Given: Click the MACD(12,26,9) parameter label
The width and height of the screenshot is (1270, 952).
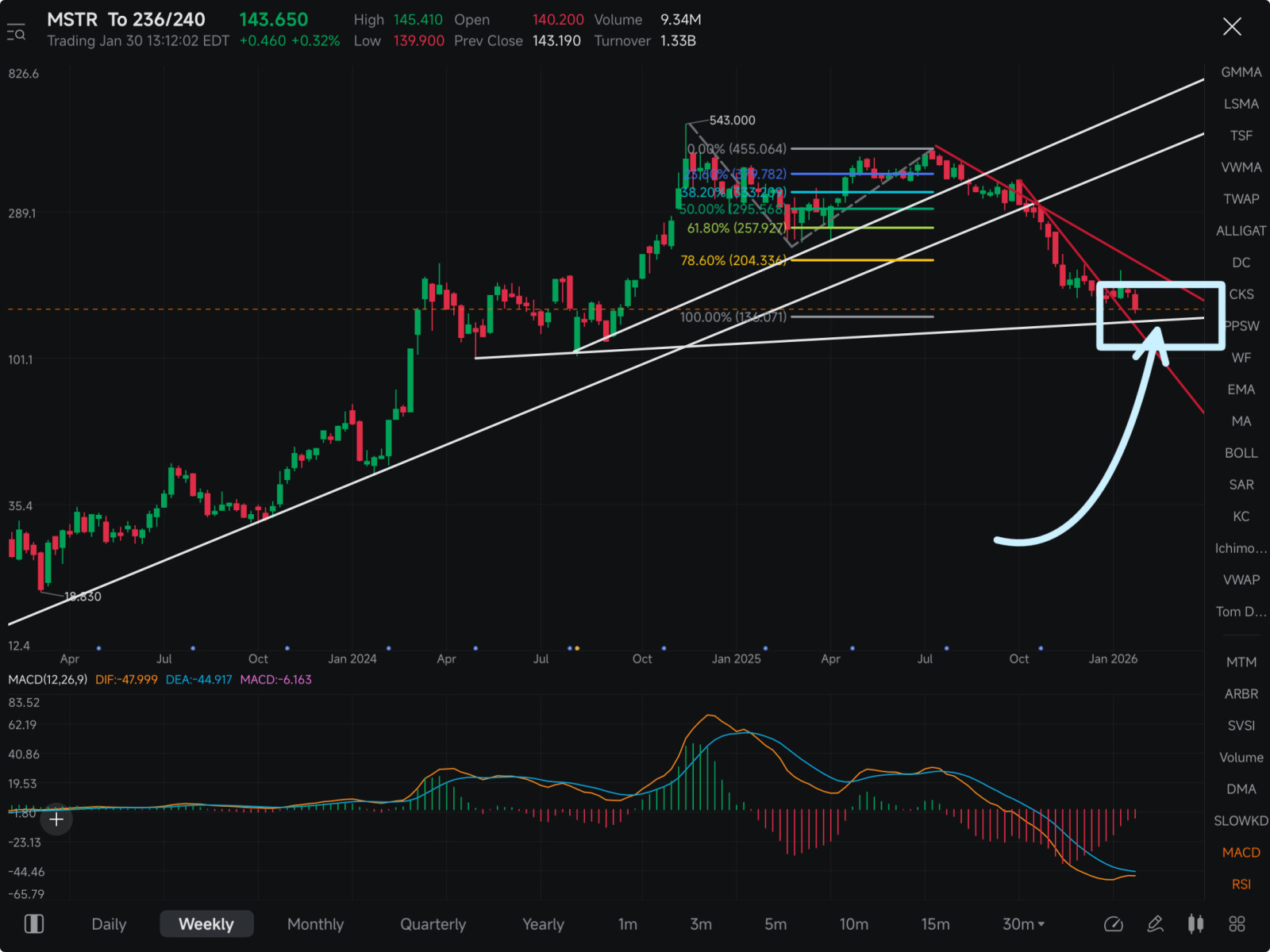Looking at the screenshot, I should pyautogui.click(x=48, y=680).
